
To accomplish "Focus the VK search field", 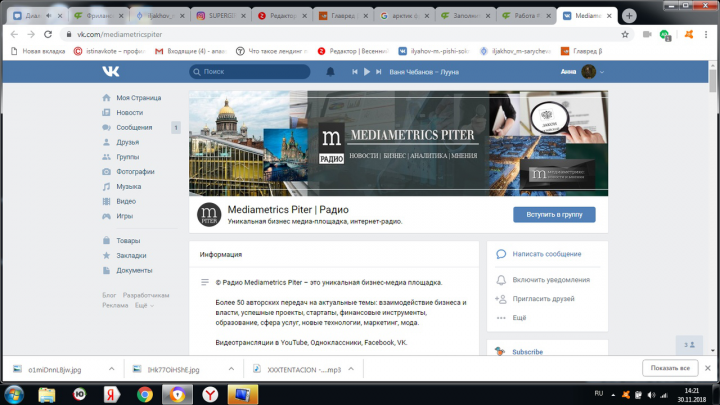I will (250, 72).
